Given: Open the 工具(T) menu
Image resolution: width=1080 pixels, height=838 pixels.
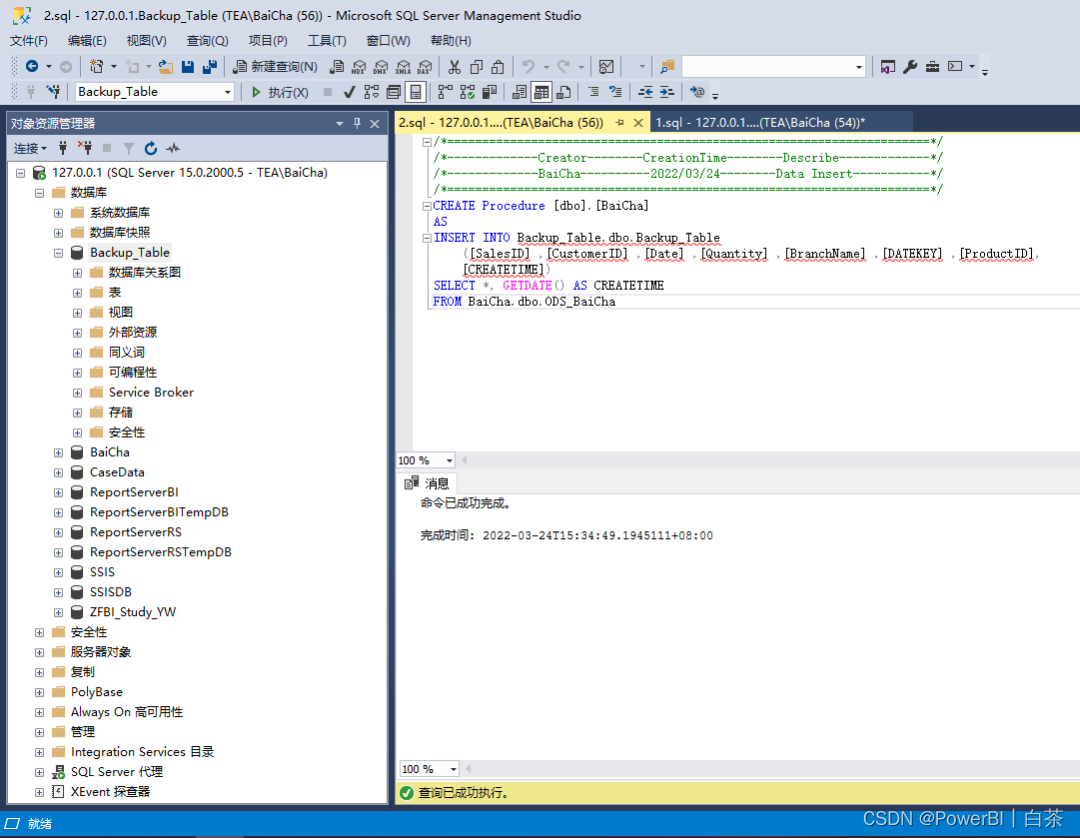Looking at the screenshot, I should (x=326, y=41).
